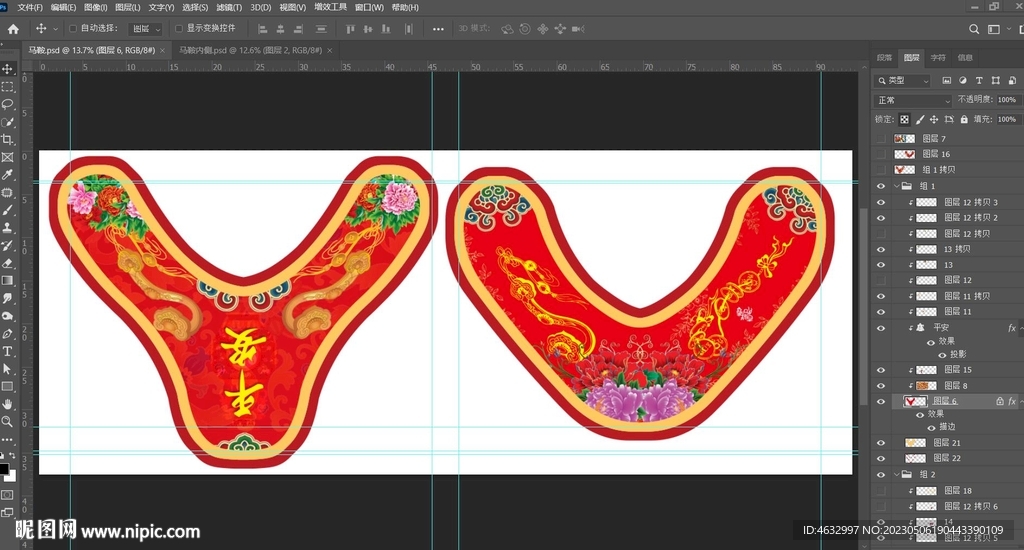Hide the 组 2 group
The image size is (1024, 550).
coord(881,475)
